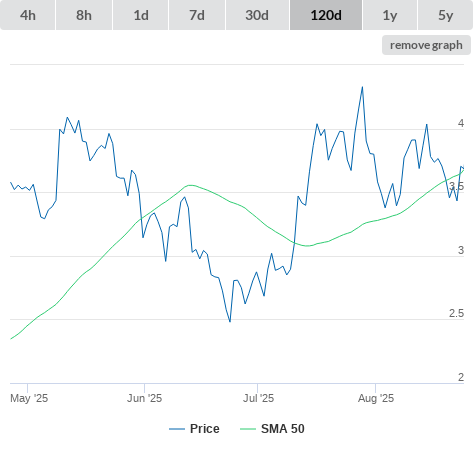Click the remove graph button

click(x=426, y=45)
